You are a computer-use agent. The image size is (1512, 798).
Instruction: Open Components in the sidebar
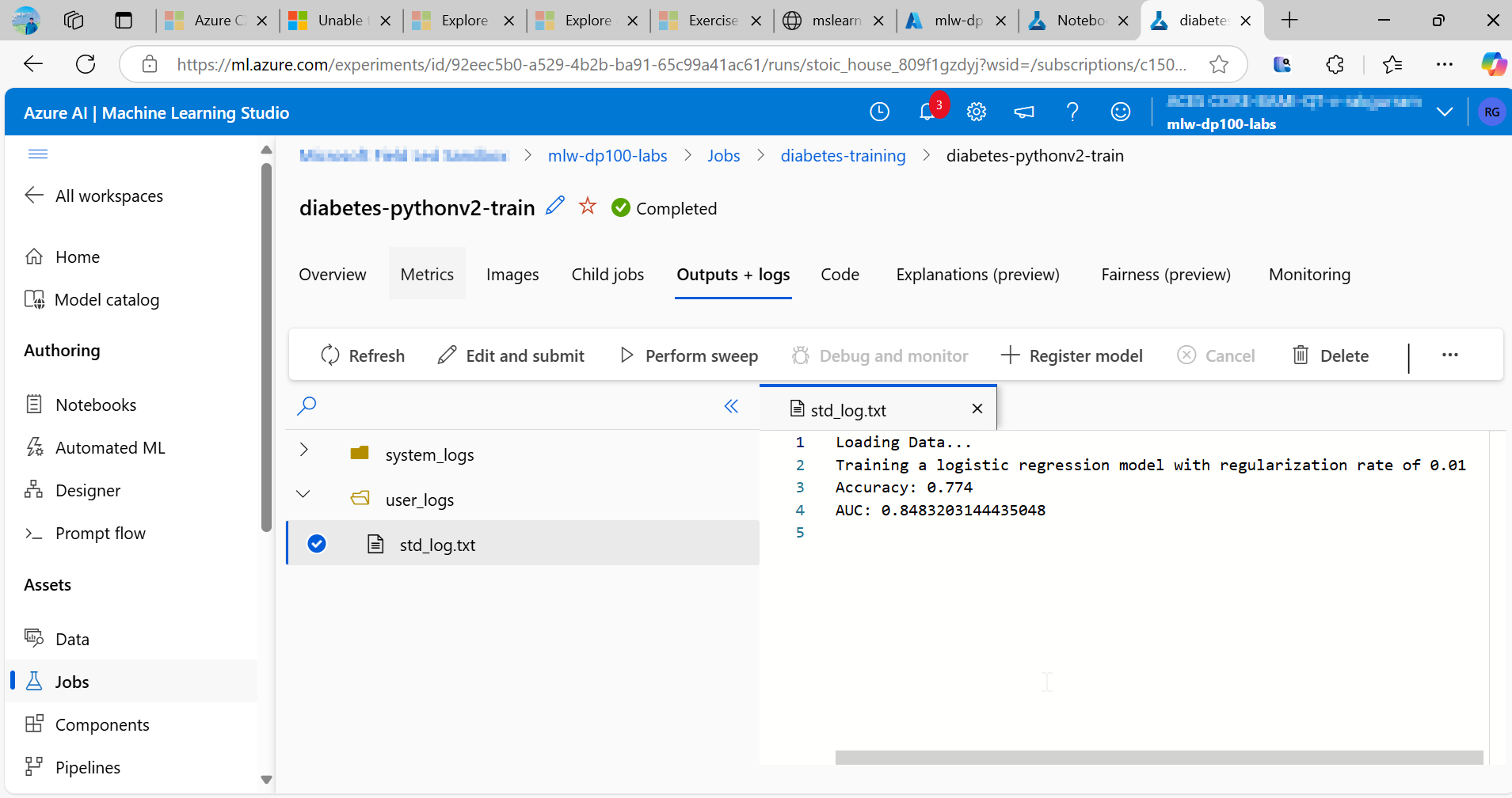tap(87, 724)
